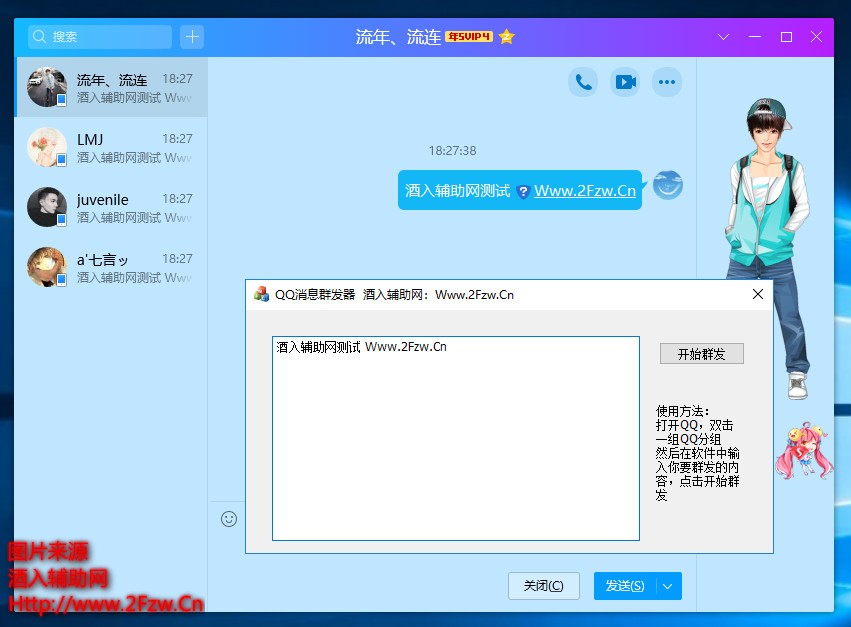Expand the dropdown chevron in QQ title bar
851x627 pixels.
click(723, 37)
